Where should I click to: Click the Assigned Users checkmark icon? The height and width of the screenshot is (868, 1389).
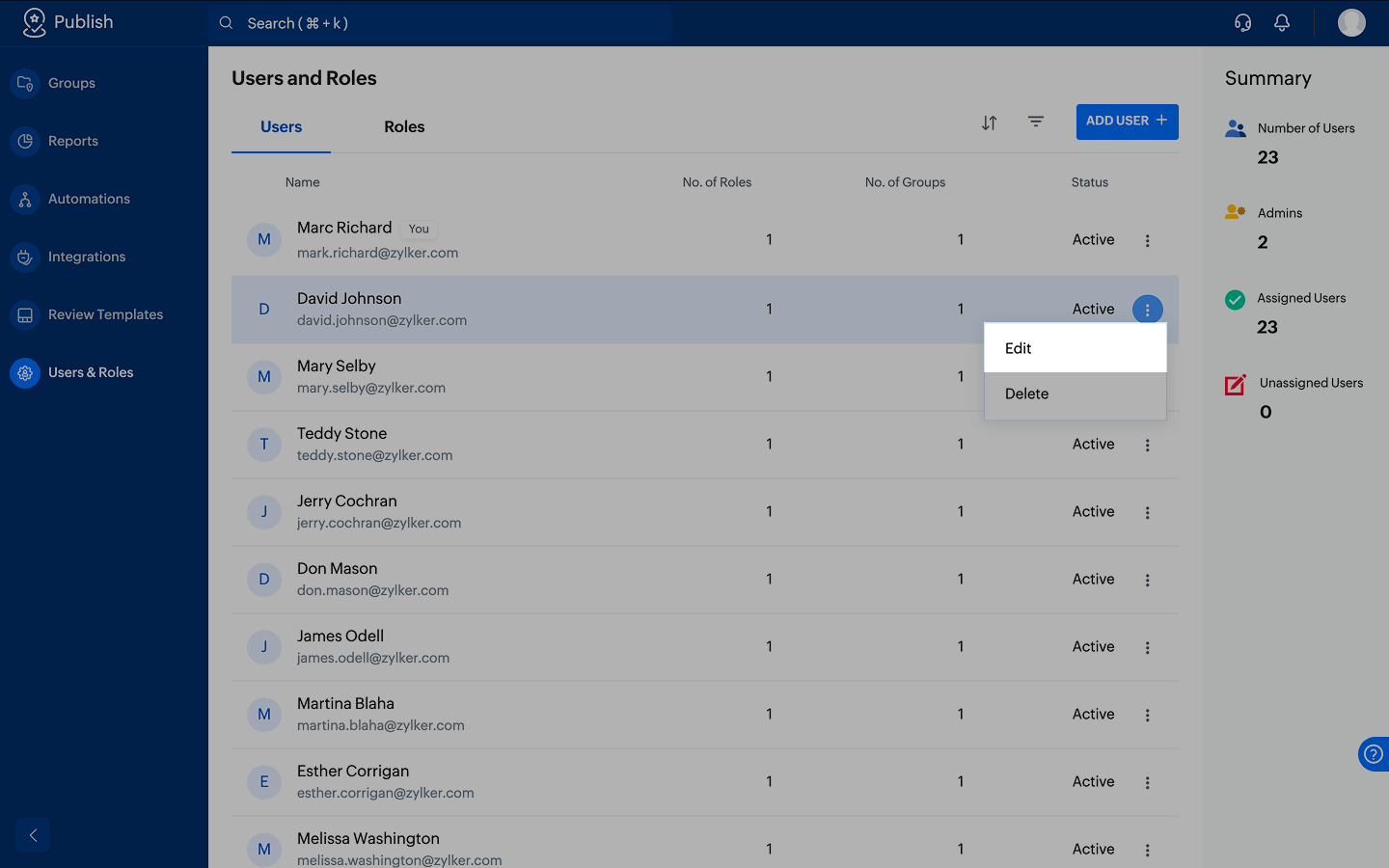coord(1235,300)
